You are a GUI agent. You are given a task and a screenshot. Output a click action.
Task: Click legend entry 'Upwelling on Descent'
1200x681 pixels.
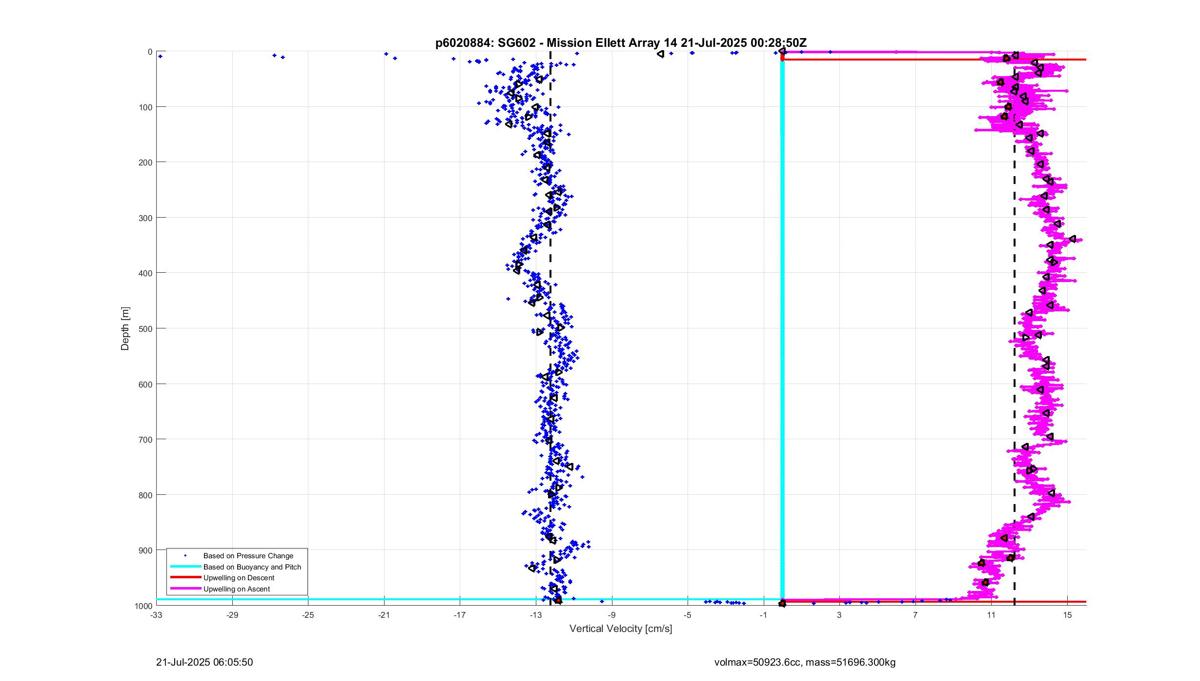tap(238, 578)
